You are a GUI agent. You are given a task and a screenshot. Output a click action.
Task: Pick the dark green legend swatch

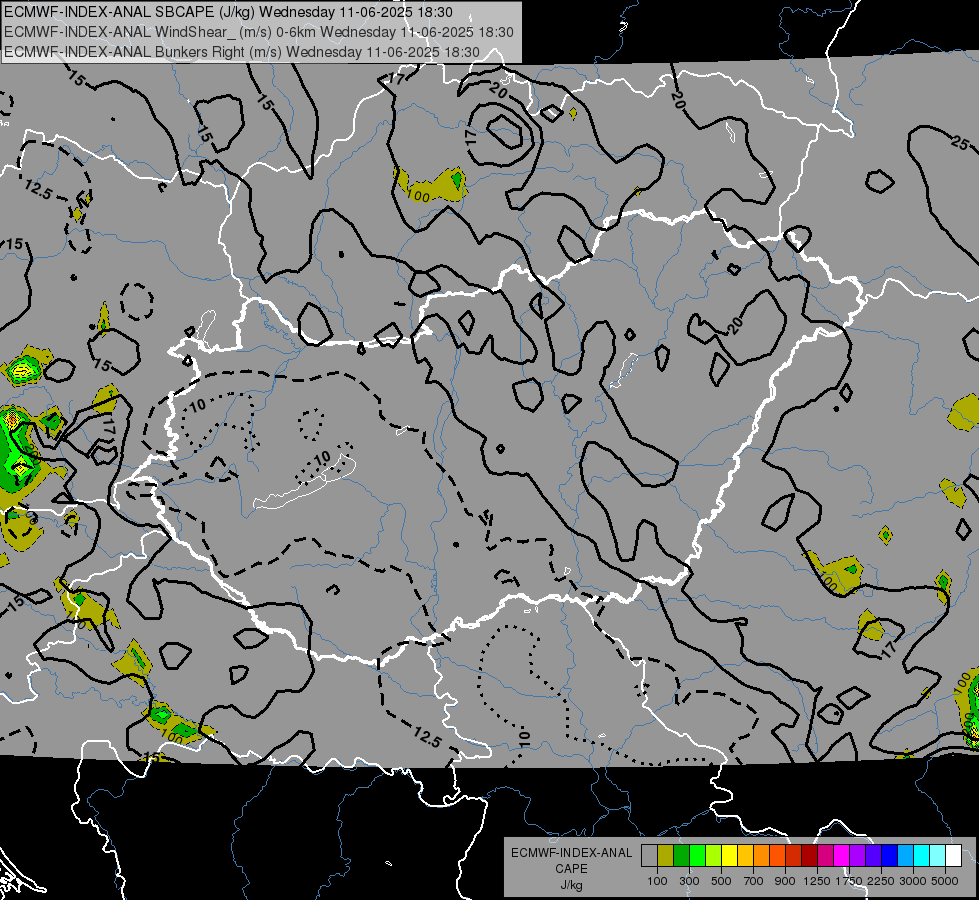tap(681, 856)
